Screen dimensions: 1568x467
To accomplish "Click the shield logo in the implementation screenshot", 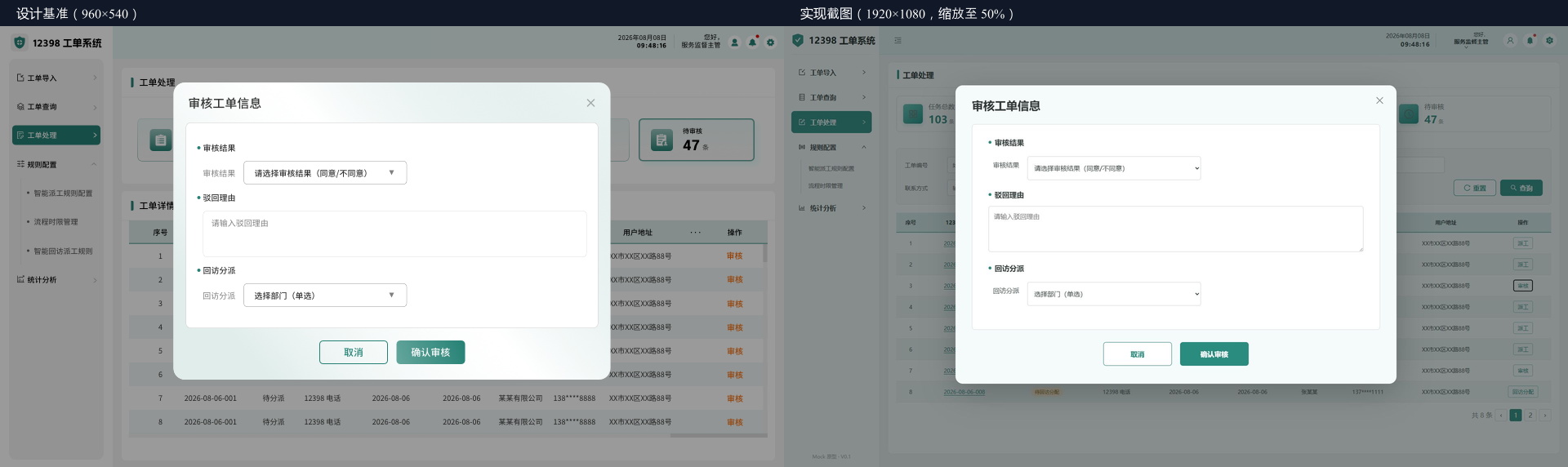I will point(798,40).
